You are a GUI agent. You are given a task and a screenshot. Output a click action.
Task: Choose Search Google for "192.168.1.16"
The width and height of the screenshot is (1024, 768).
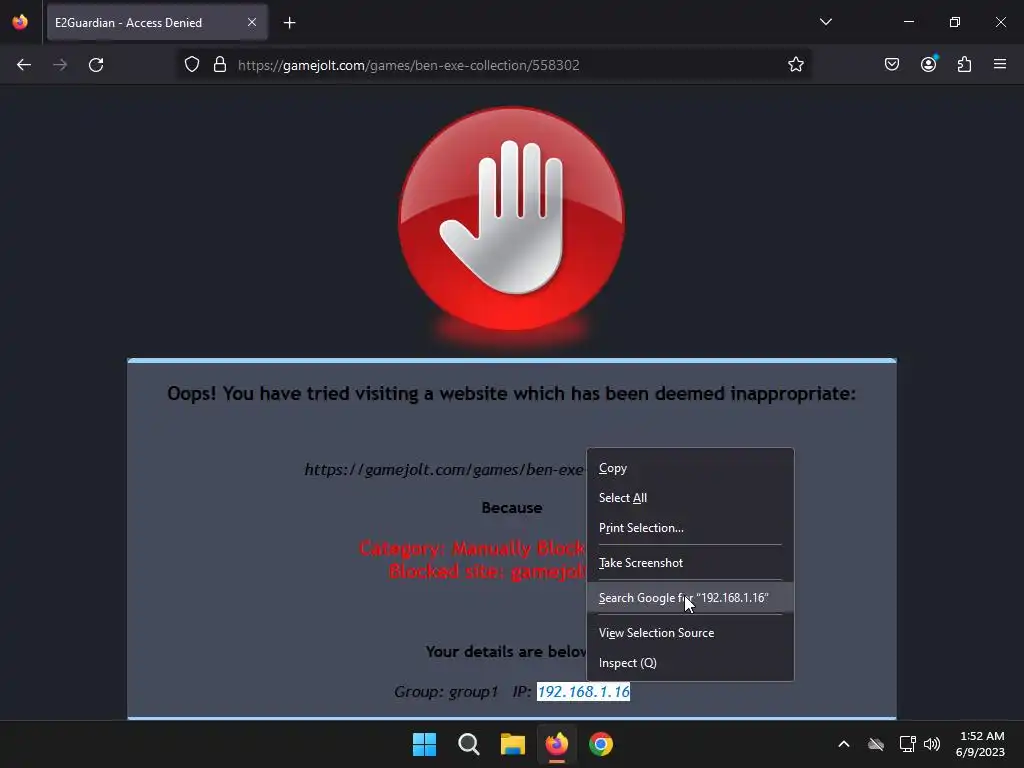[690, 598]
